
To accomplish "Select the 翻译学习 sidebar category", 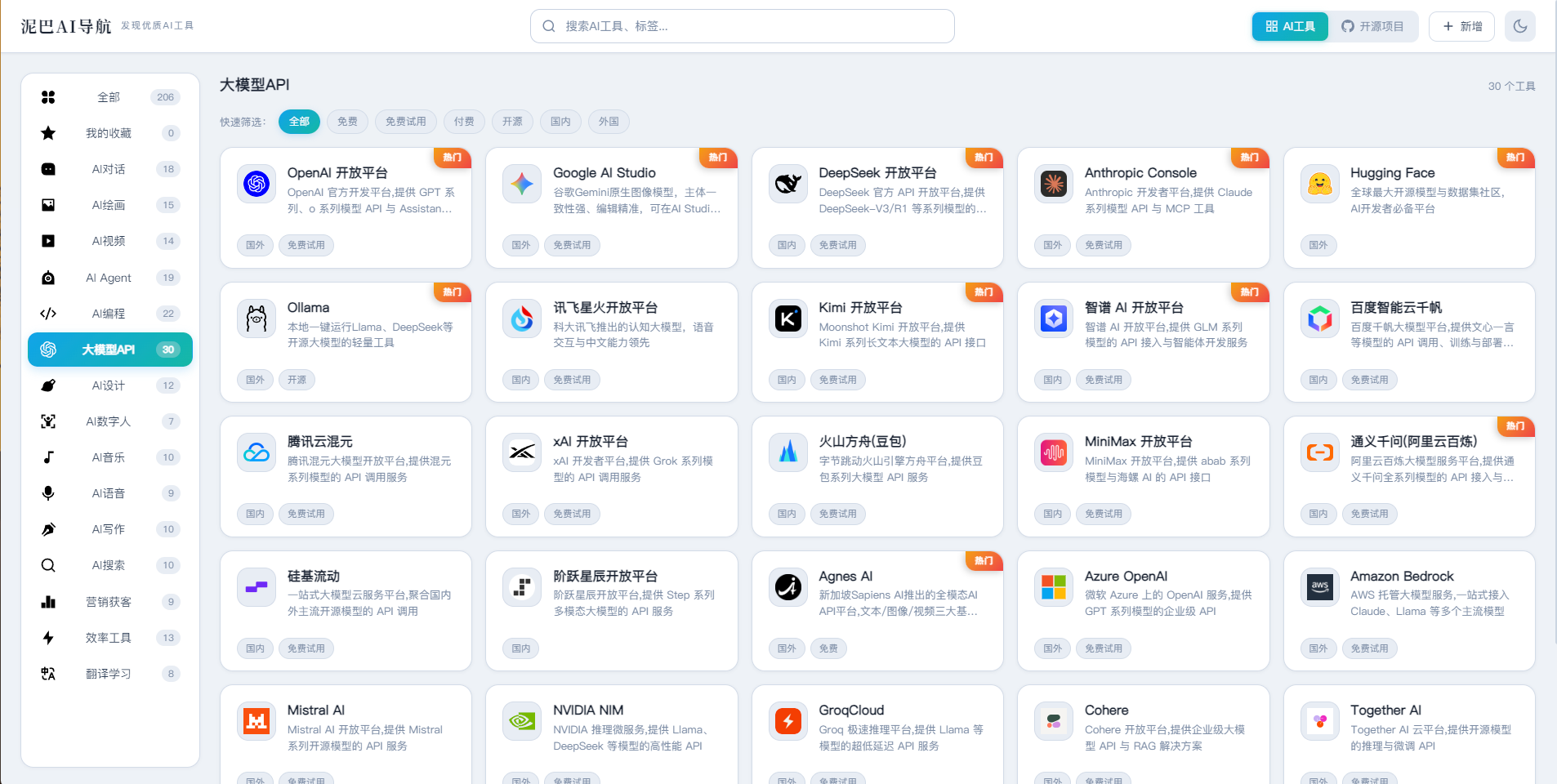I will tap(110, 674).
